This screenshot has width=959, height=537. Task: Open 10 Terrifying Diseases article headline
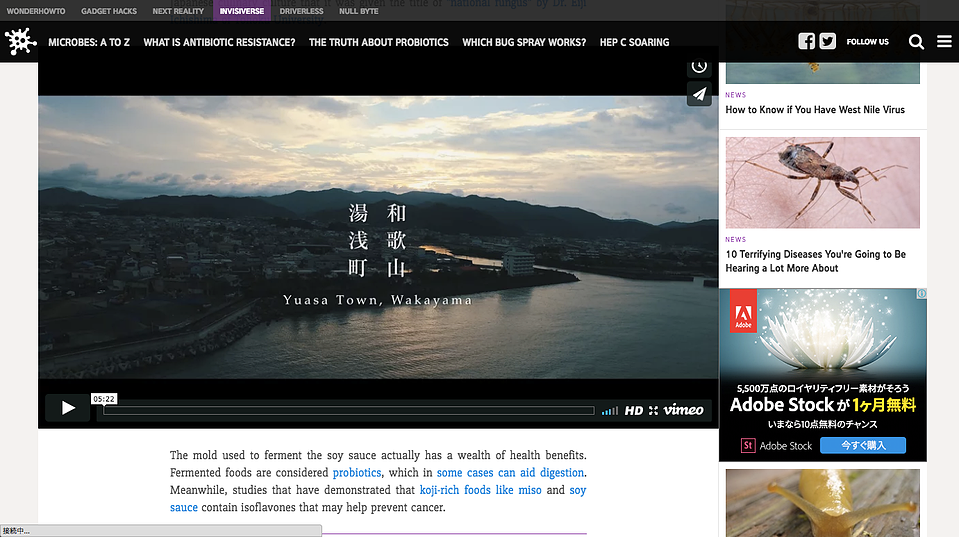pos(815,261)
